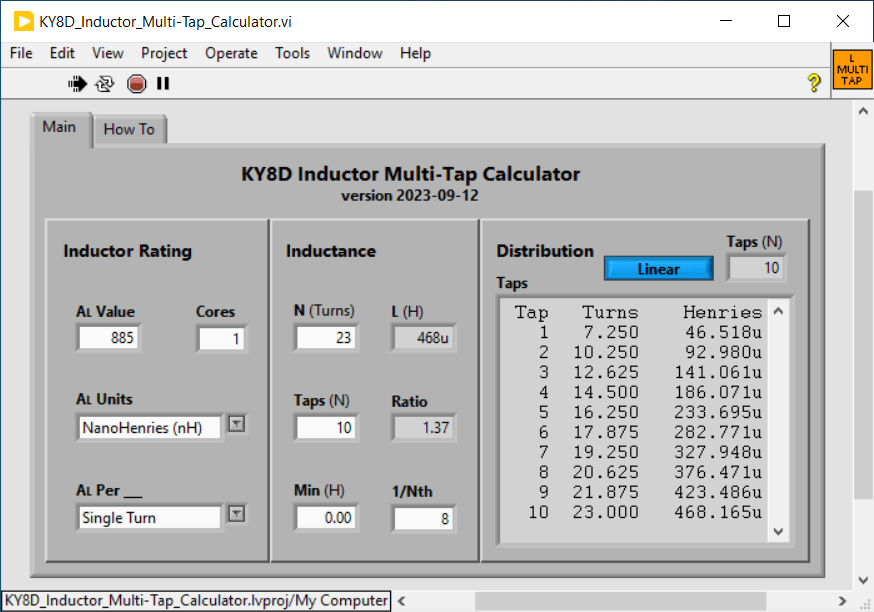Click the L MULTI TAP VI icon
The height and width of the screenshot is (612, 874).
pyautogui.click(x=851, y=70)
